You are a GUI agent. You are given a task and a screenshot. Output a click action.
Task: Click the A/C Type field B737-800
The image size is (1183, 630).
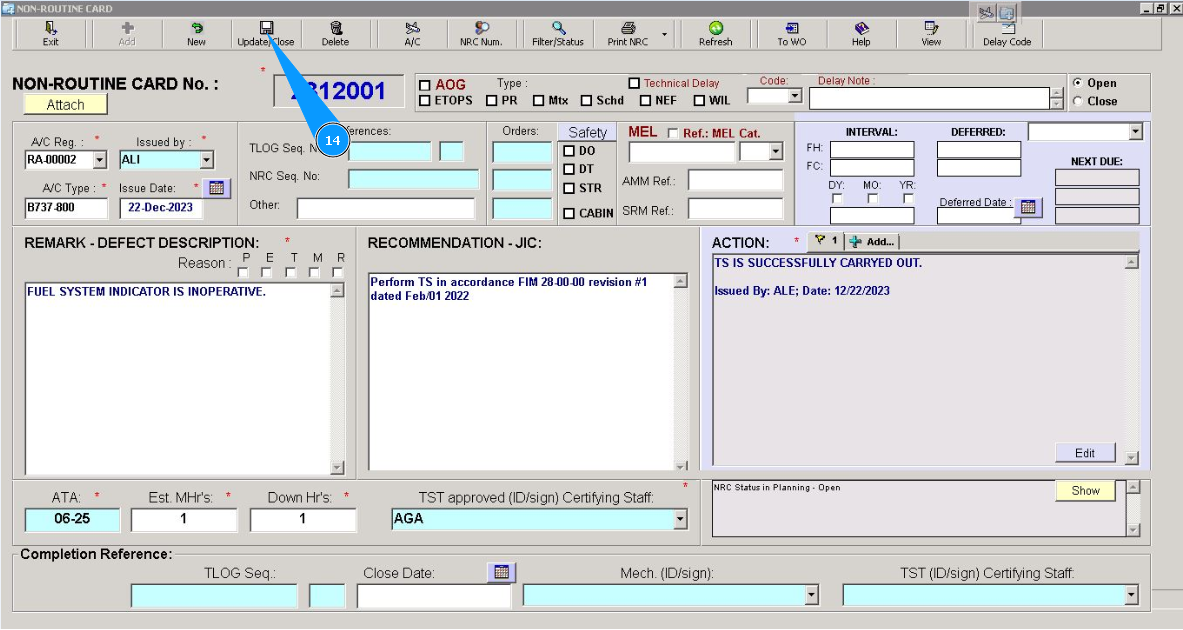click(x=66, y=207)
